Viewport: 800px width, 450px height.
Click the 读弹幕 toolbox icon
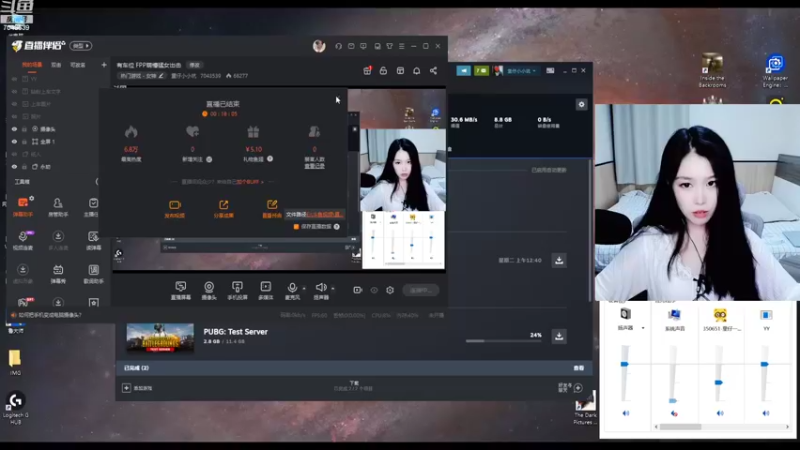point(93,240)
